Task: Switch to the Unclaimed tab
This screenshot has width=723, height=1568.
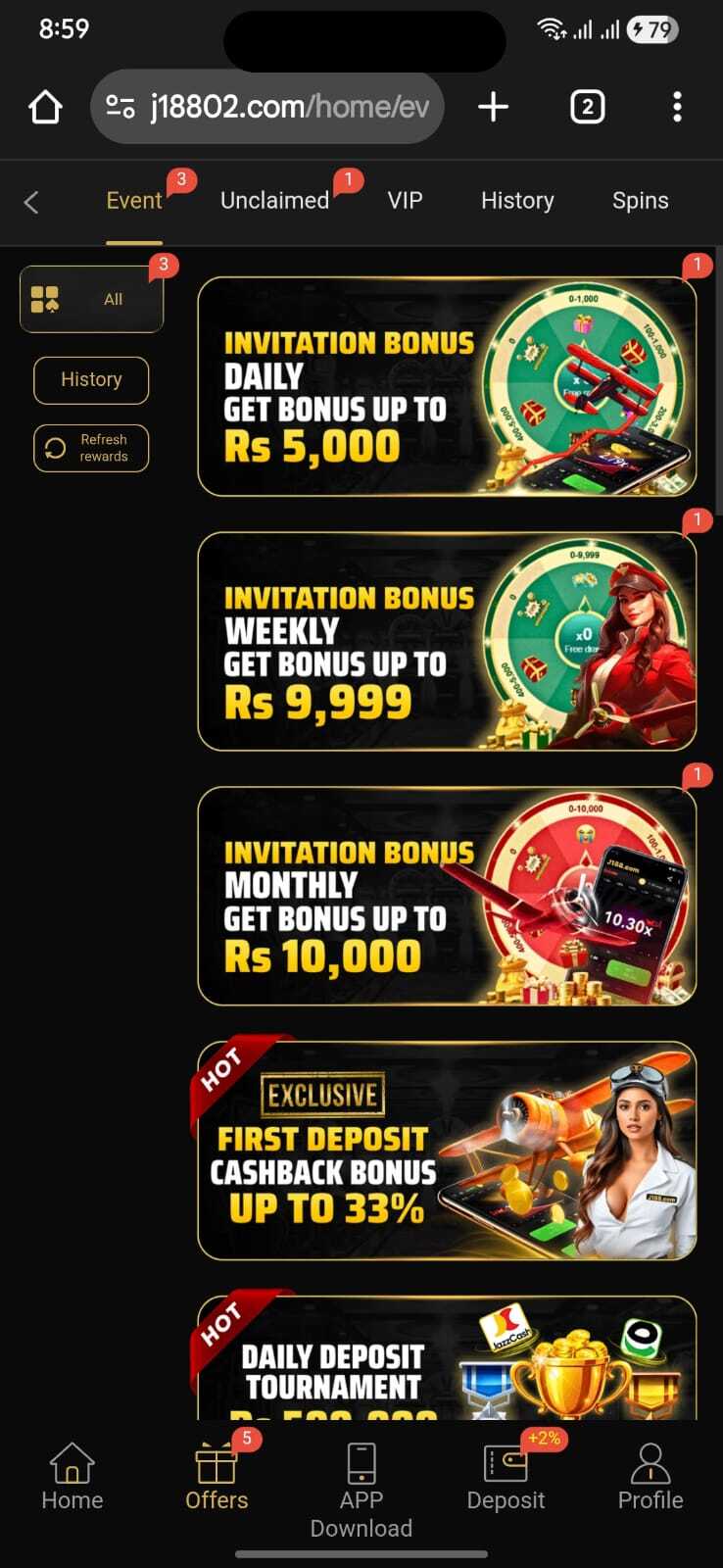Action: click(275, 201)
